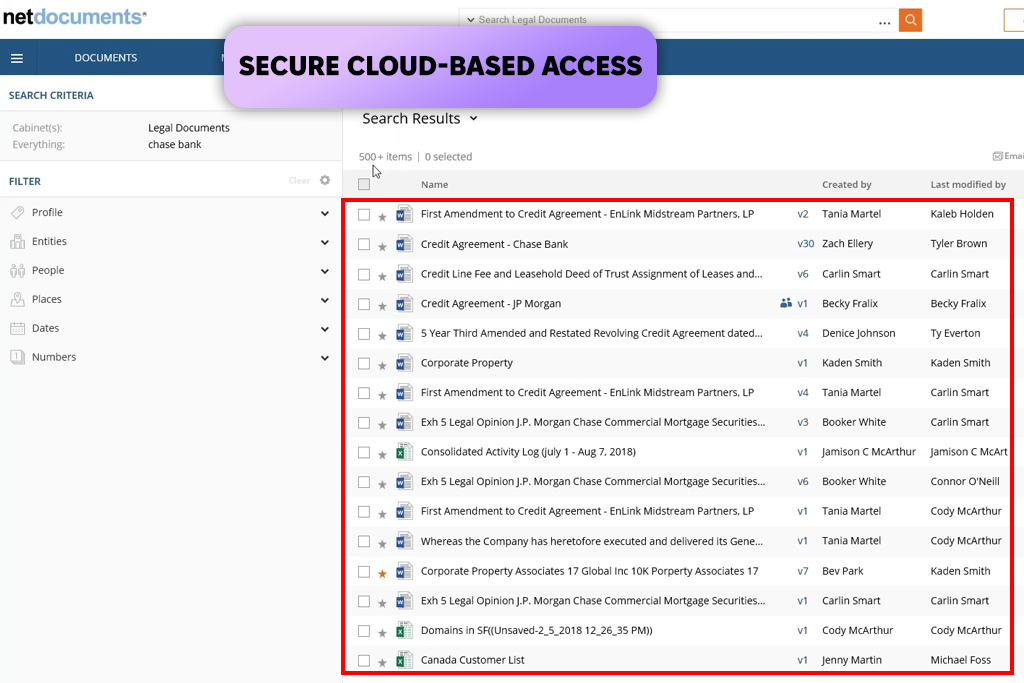The image size is (1024, 683).
Task: Open Credit Agreement - Chase Bank document
Action: click(494, 244)
